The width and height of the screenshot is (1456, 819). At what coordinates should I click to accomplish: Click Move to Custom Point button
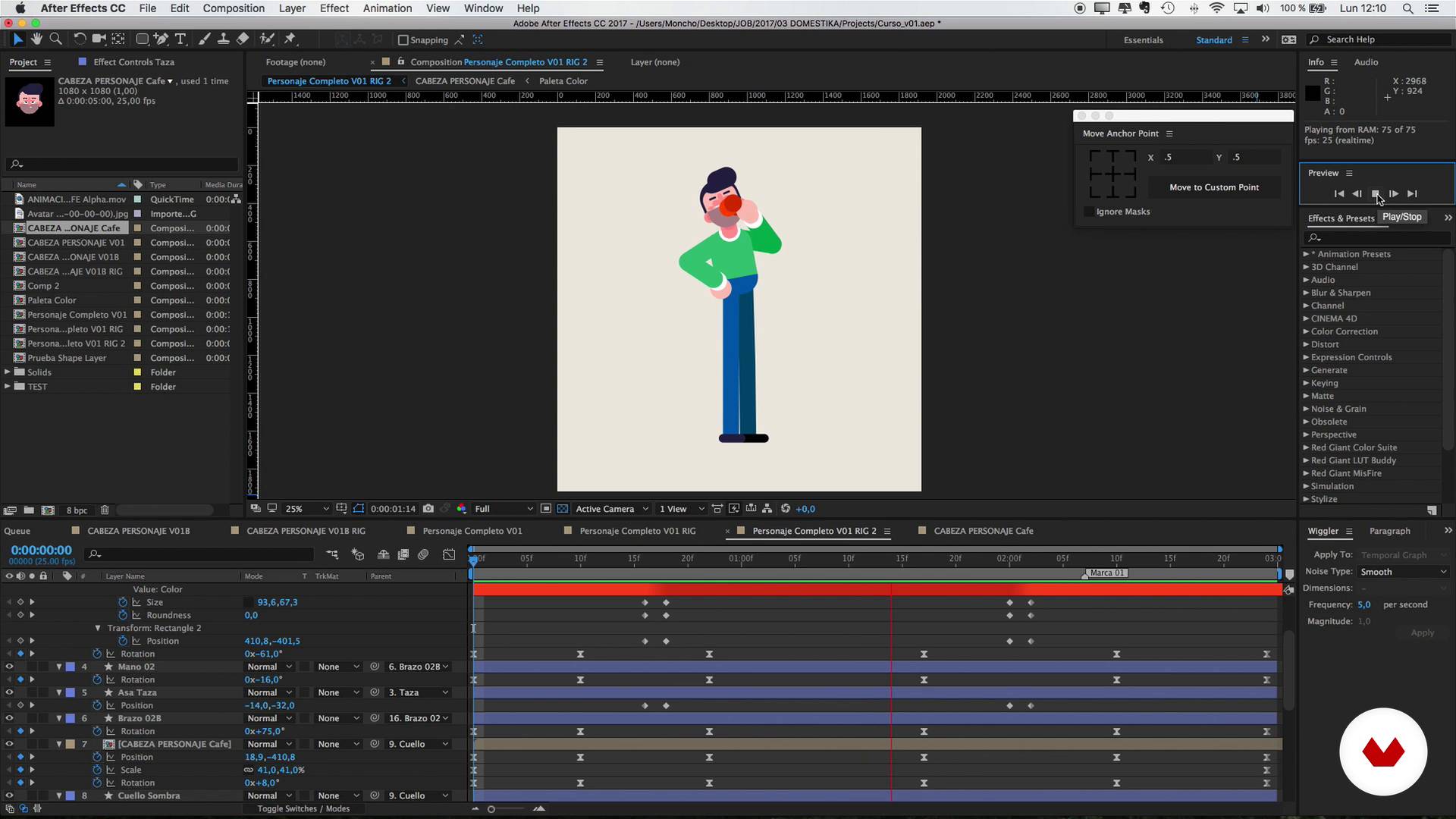point(1214,187)
